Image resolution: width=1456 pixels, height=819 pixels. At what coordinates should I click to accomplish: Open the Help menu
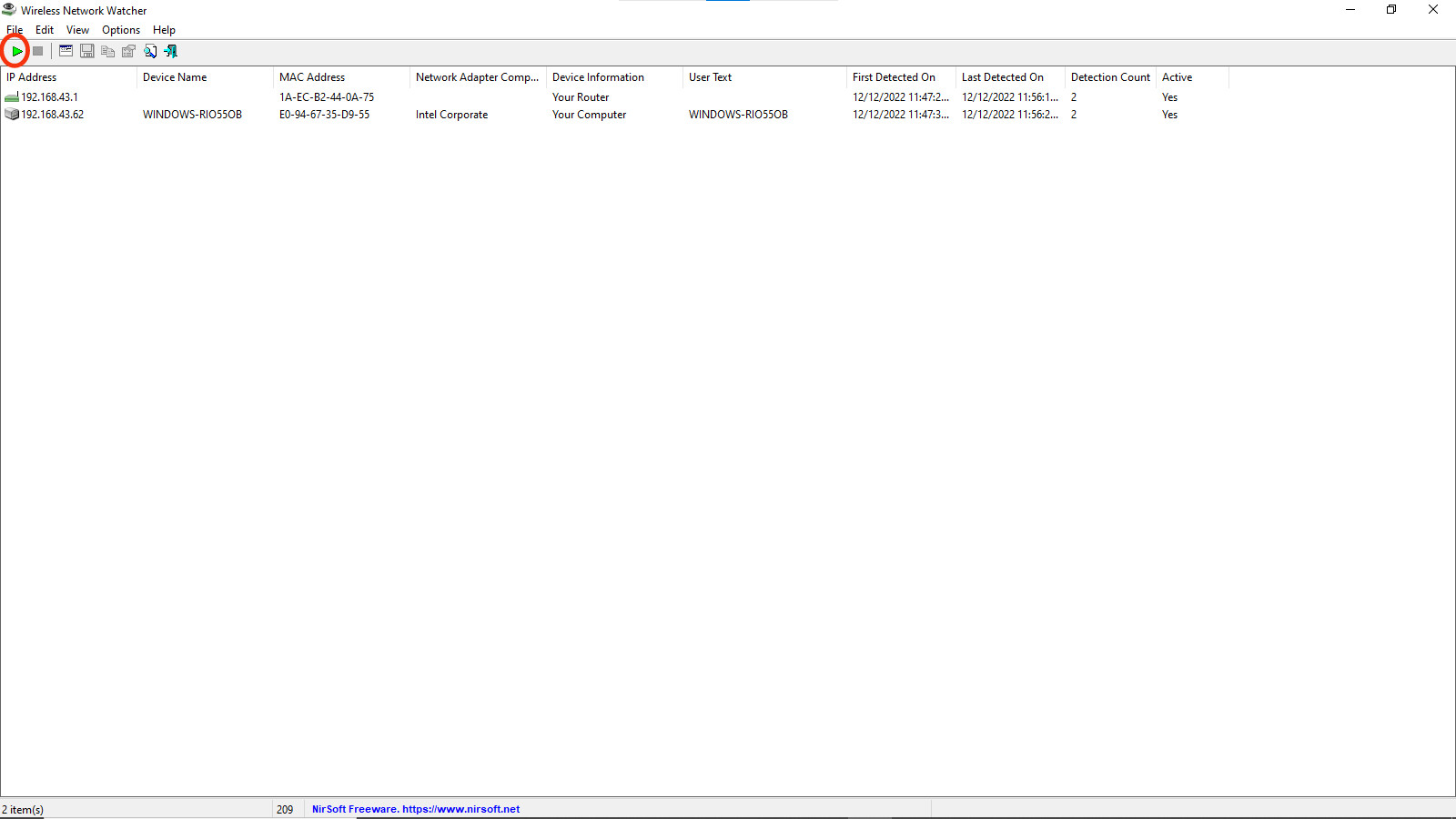164,29
